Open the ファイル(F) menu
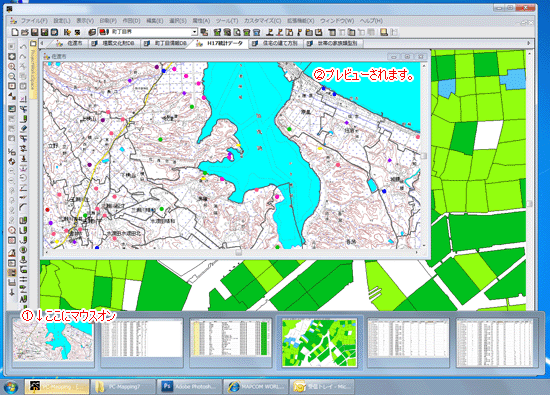 pos(34,21)
